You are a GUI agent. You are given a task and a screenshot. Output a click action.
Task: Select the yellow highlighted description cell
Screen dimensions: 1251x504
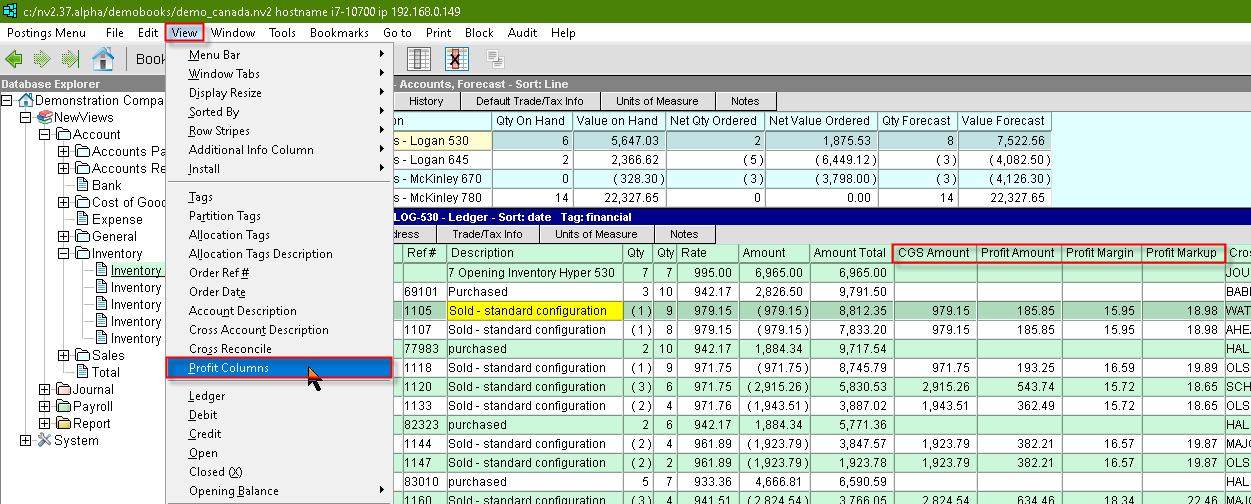[534, 311]
